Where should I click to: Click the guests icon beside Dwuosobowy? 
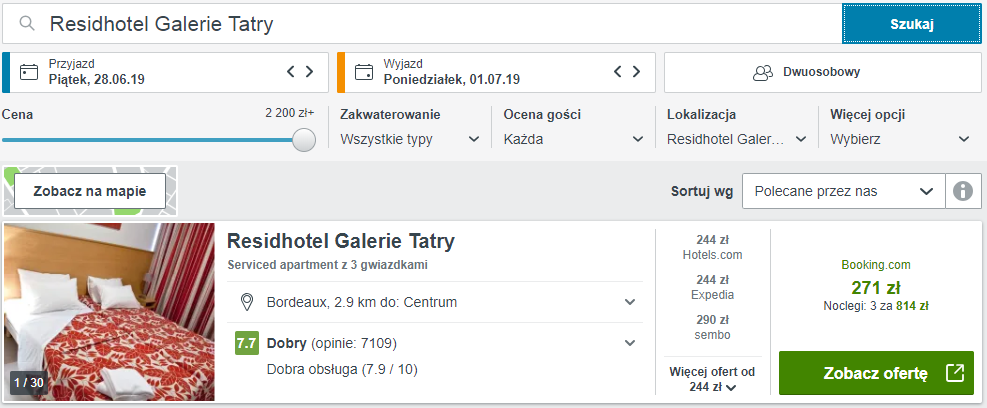point(763,72)
